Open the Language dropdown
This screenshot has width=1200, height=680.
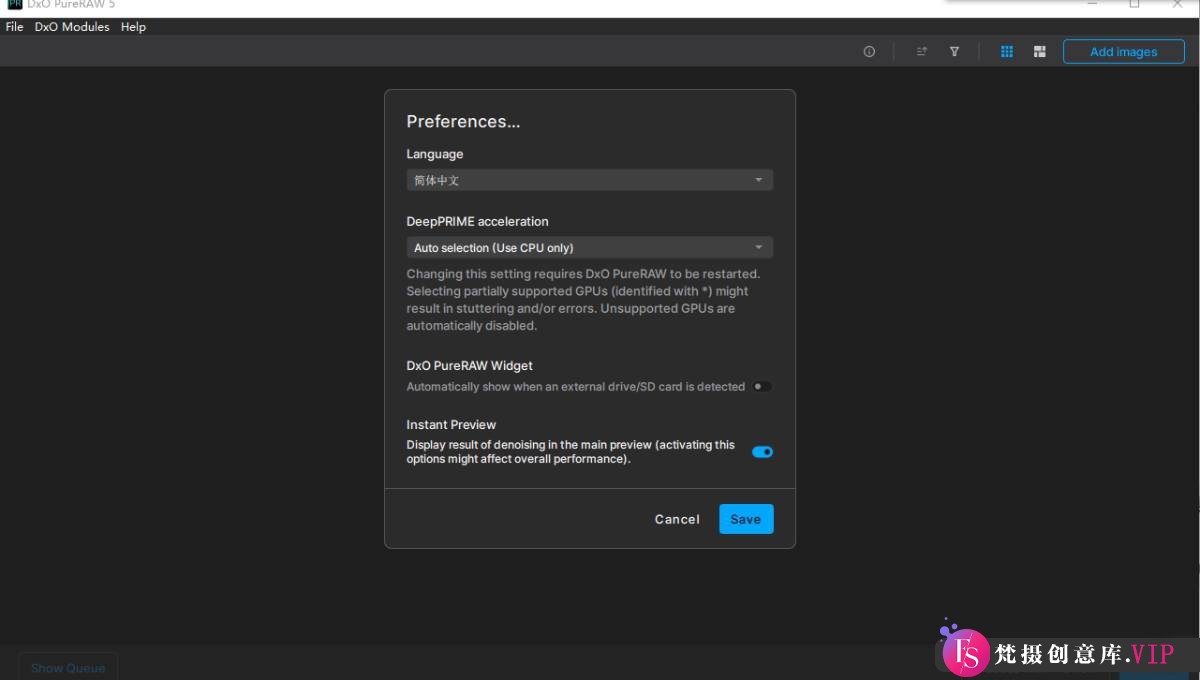[x=589, y=180]
